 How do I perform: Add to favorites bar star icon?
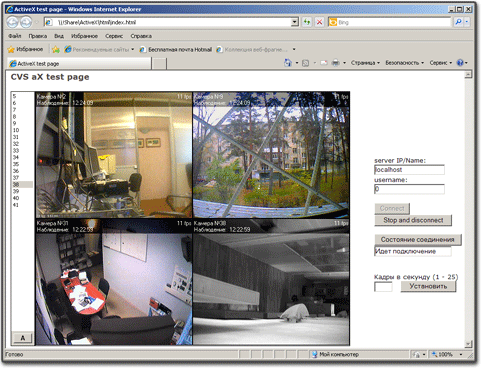pyautogui.click(x=56, y=49)
